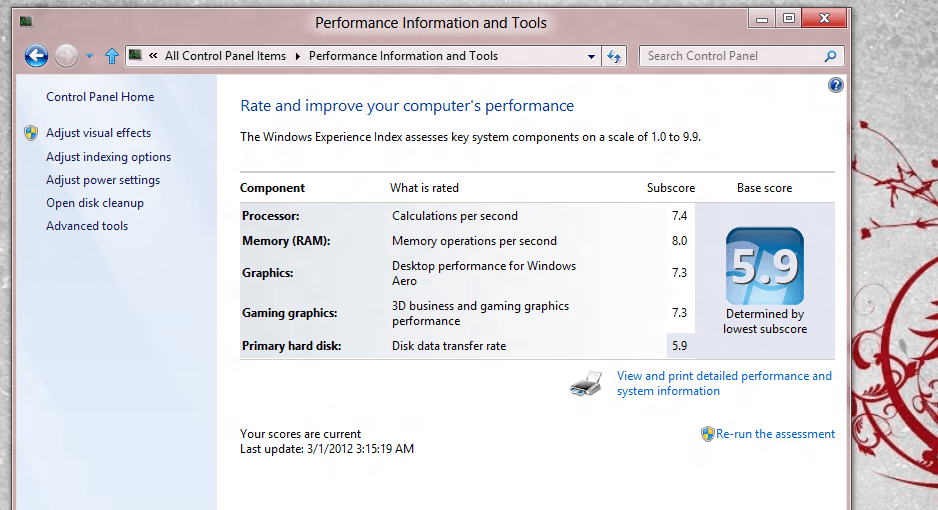Click the Rate and improve performance heading
This screenshot has height=510, width=938.
pos(407,106)
